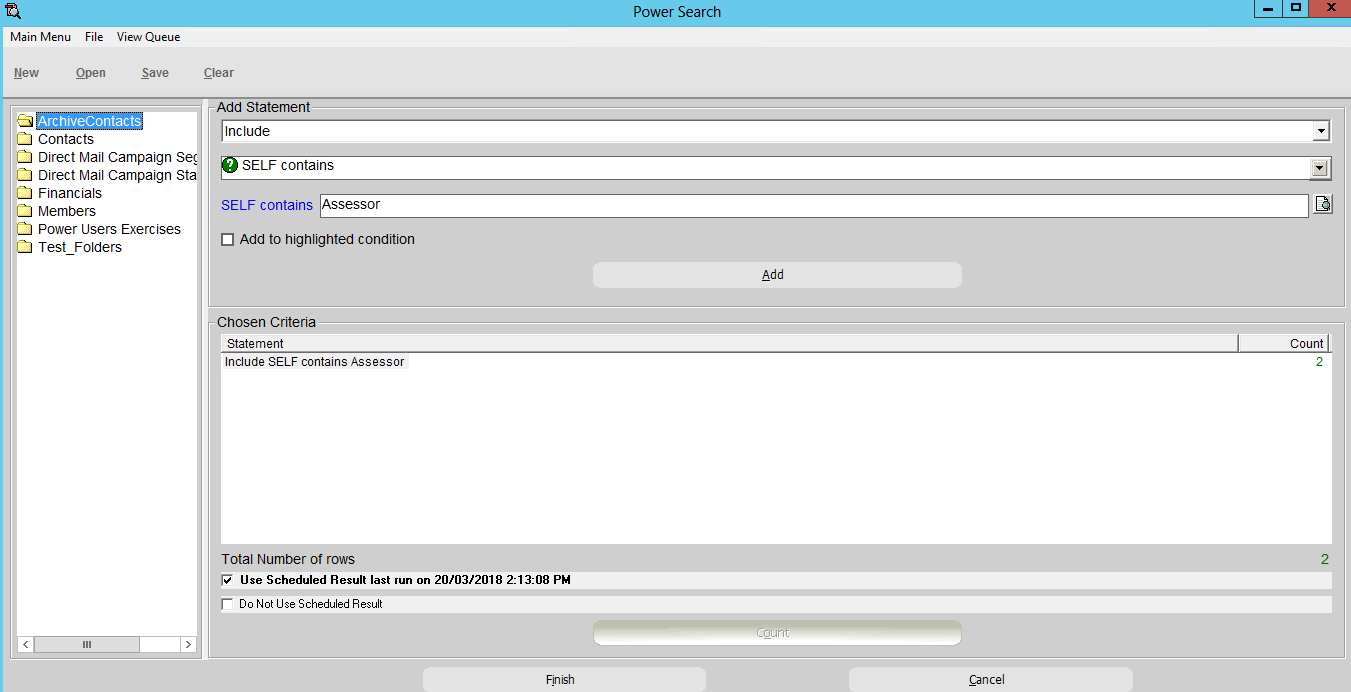Viewport: 1351px width, 692px height.
Task: Enable Add to highlighted condition checkbox
Action: pos(228,240)
